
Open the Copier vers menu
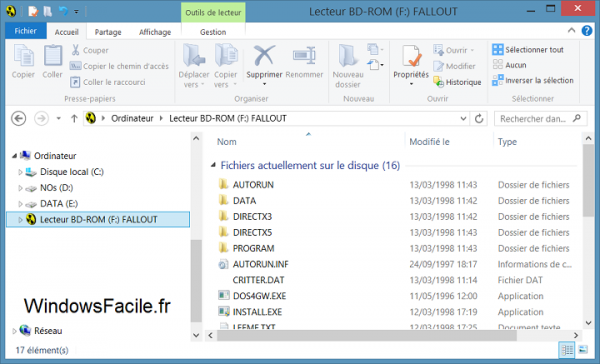pos(225,66)
